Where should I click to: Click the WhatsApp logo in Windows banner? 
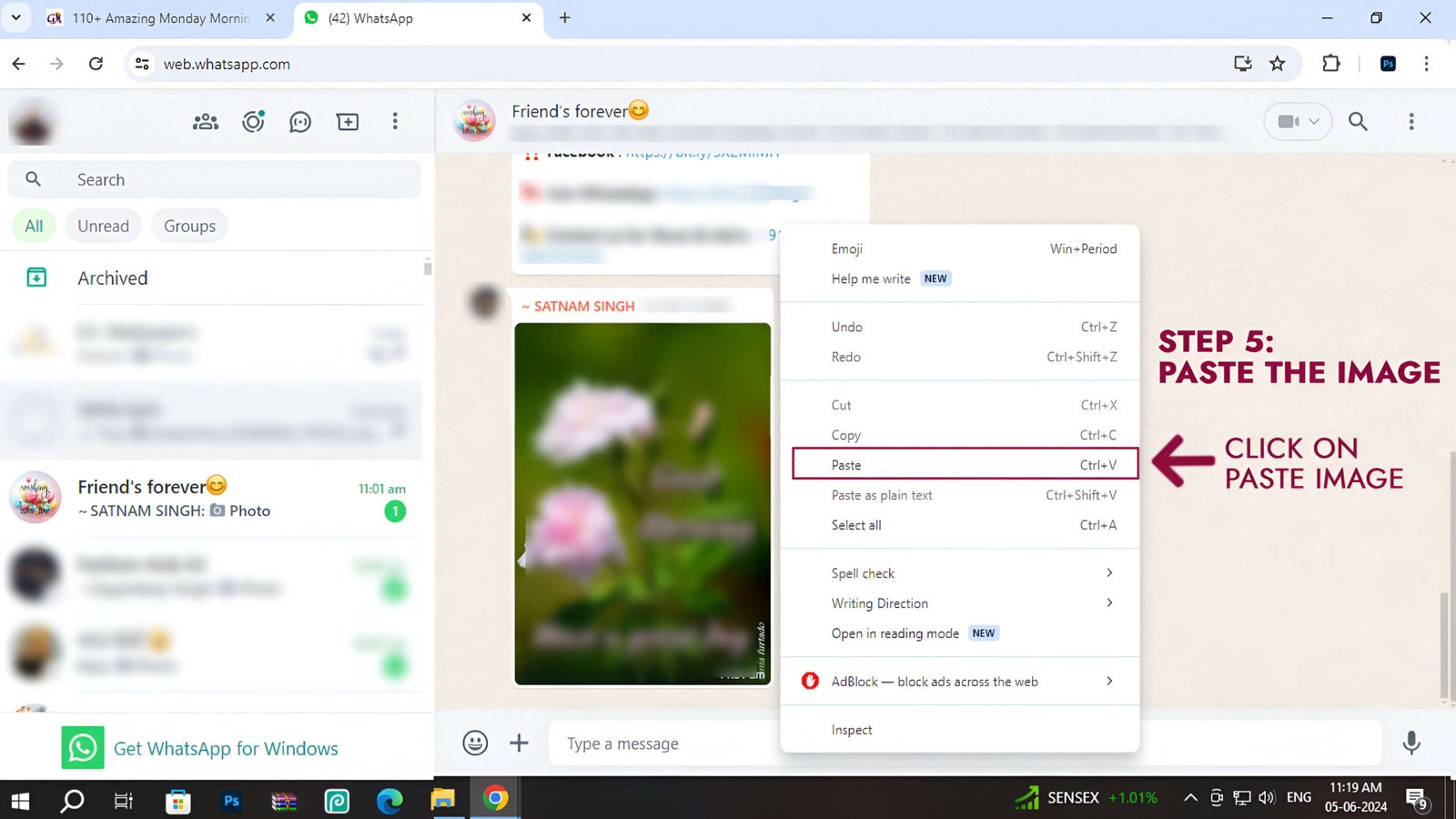point(83,748)
